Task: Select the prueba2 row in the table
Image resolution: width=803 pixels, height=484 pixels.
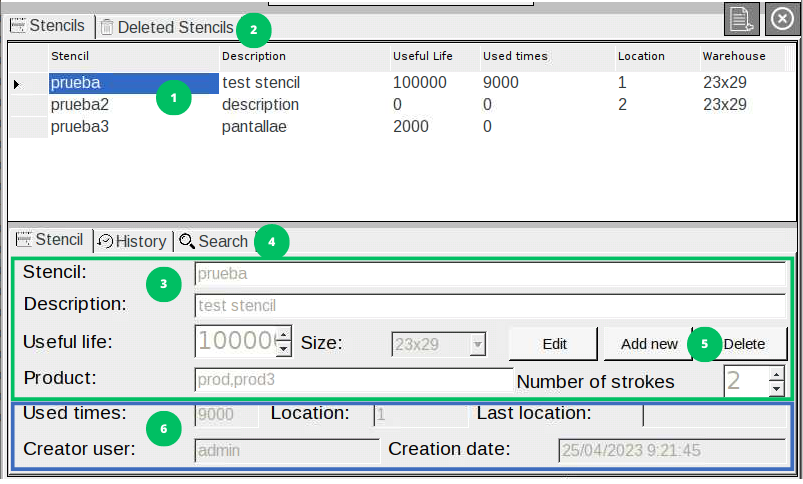Action: pos(80,105)
